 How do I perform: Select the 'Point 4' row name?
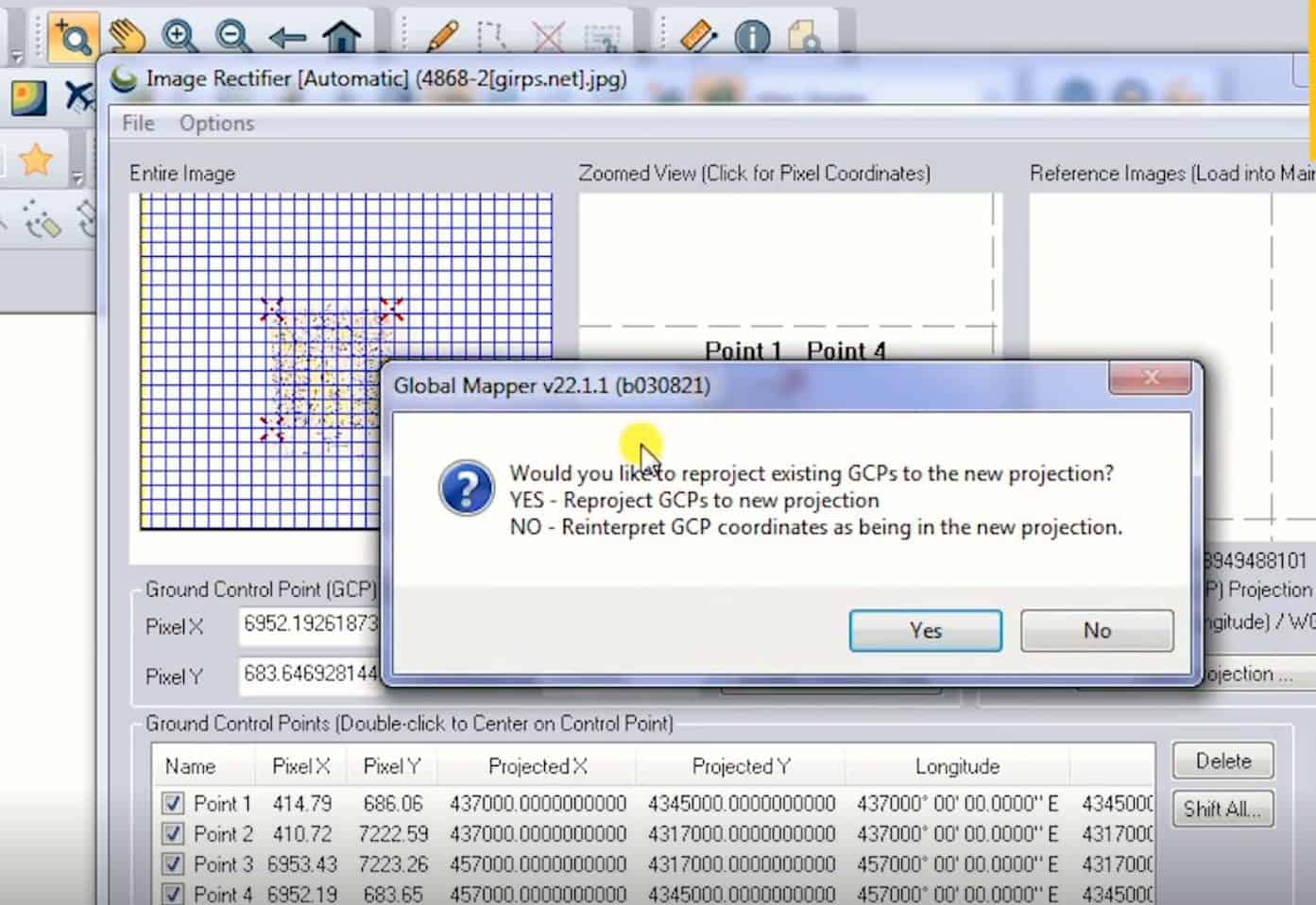223,894
